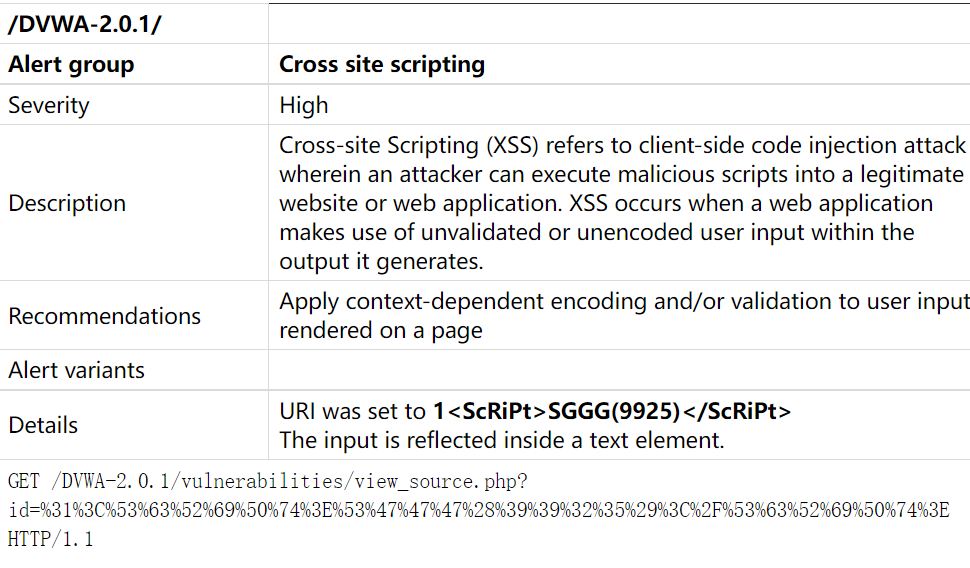Click the URL-encoded id parameter line
Image resolution: width=970 pixels, height=568 pixels.
[479, 510]
